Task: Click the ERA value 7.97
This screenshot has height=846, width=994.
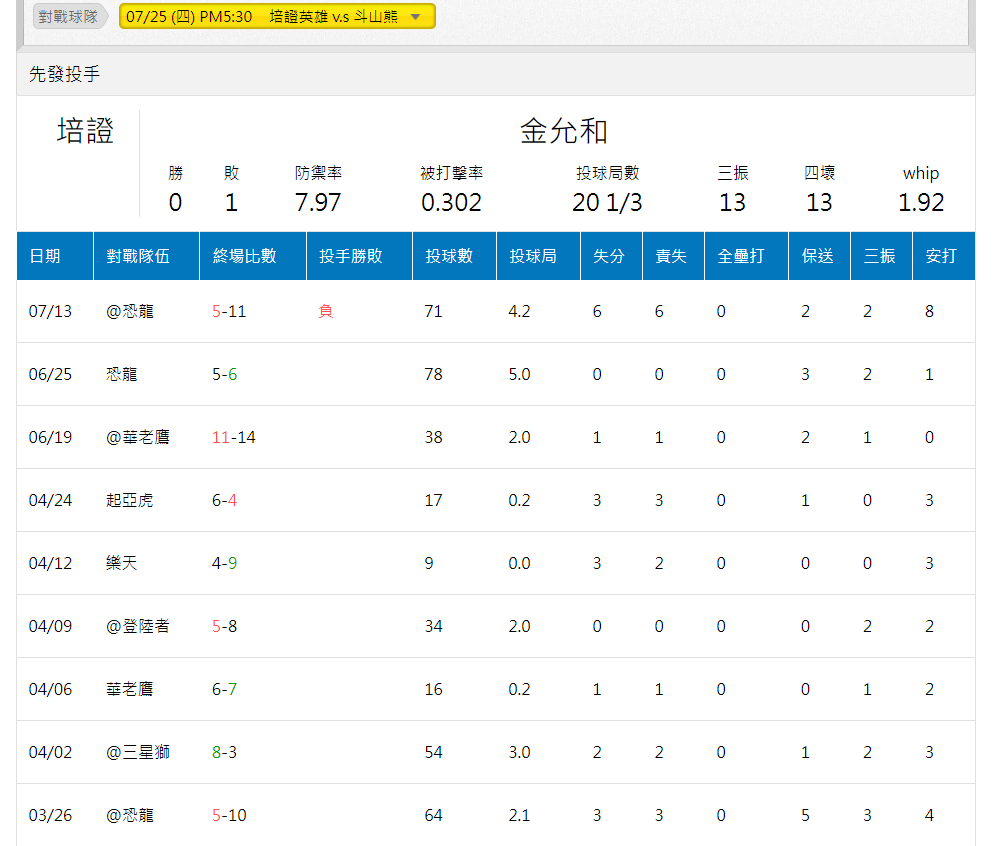Action: [x=318, y=203]
